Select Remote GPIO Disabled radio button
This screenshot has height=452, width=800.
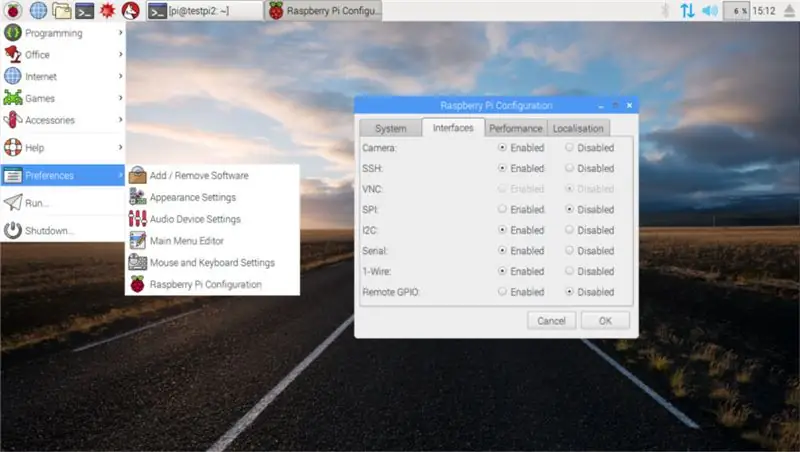[569, 292]
